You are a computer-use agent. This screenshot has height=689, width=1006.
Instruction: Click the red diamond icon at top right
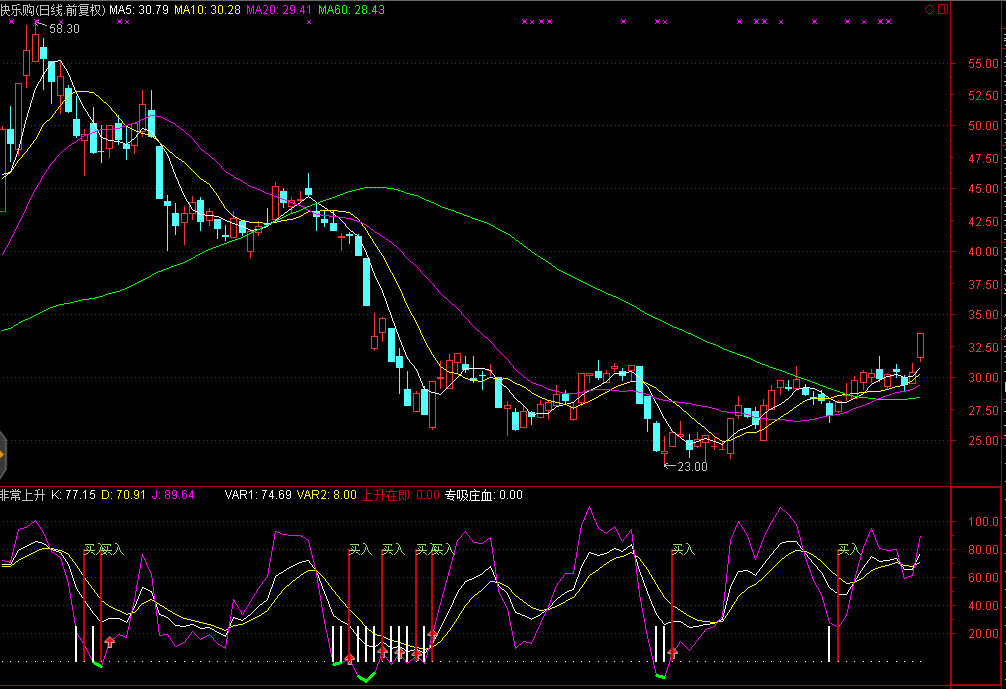tap(929, 9)
